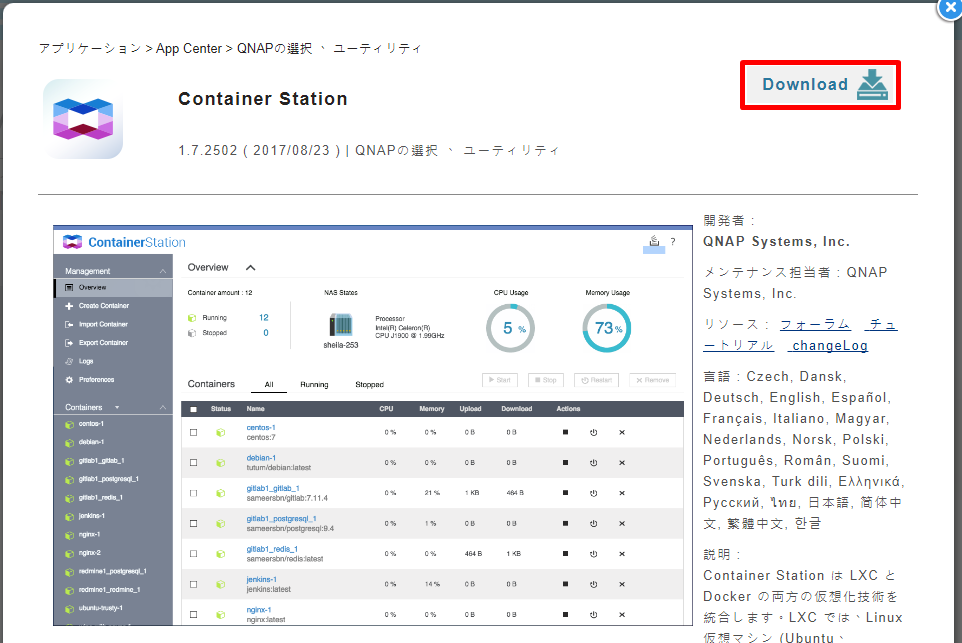The height and width of the screenshot is (643, 962).
Task: Open the changeLog link
Action: [829, 345]
